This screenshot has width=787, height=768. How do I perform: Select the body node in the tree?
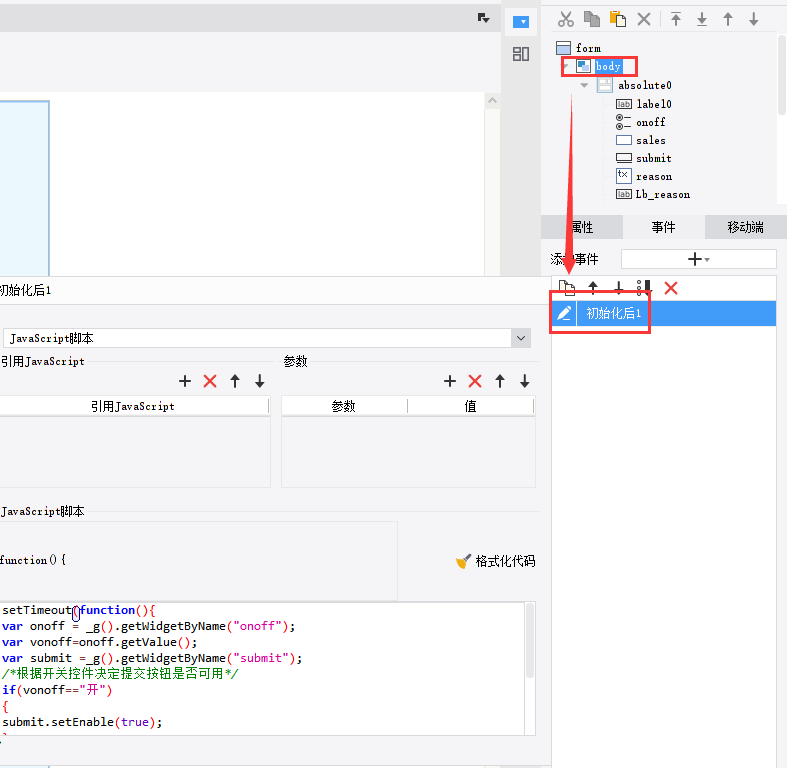(x=608, y=66)
